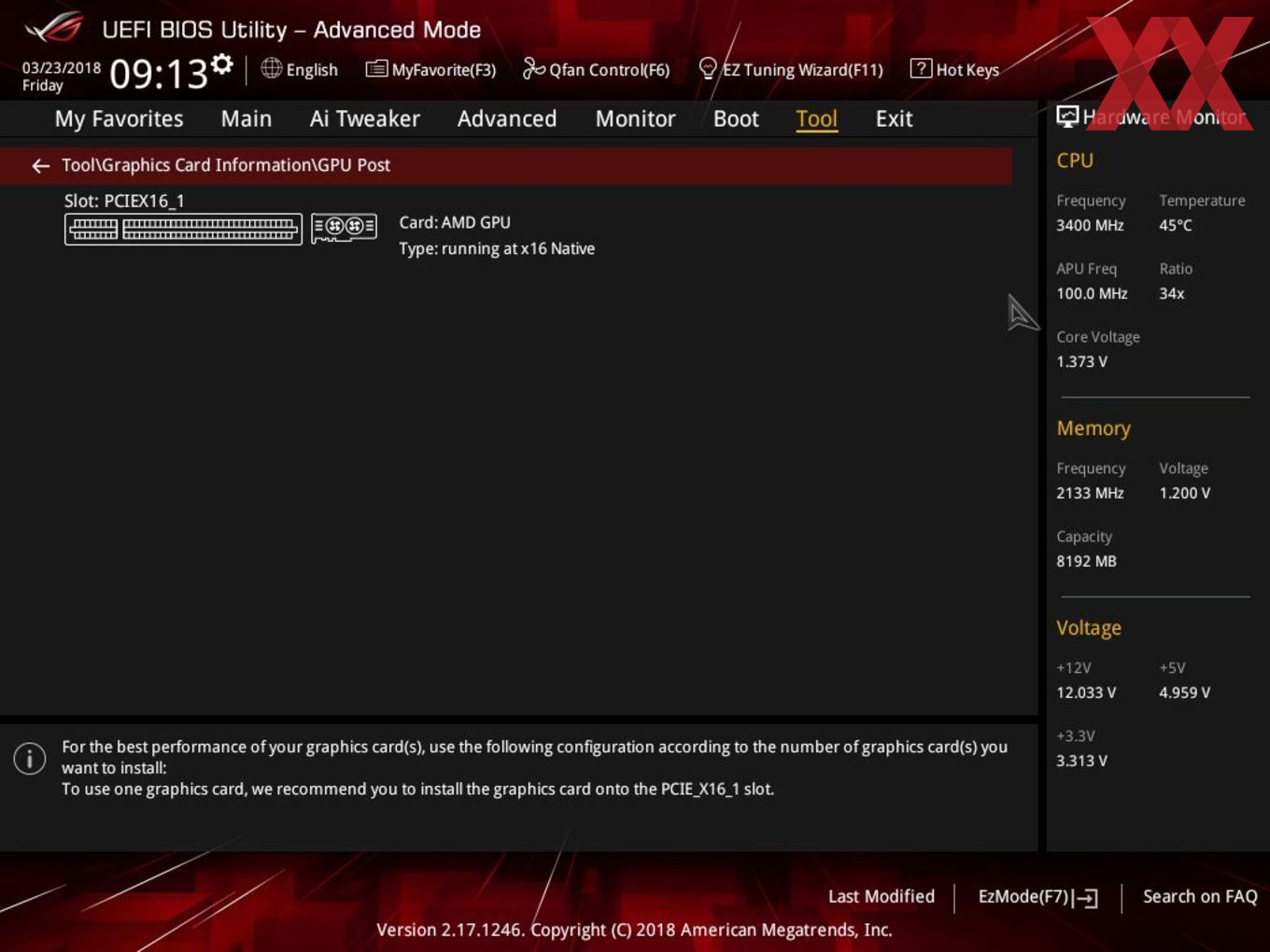Go to the Exit tab

coord(895,119)
